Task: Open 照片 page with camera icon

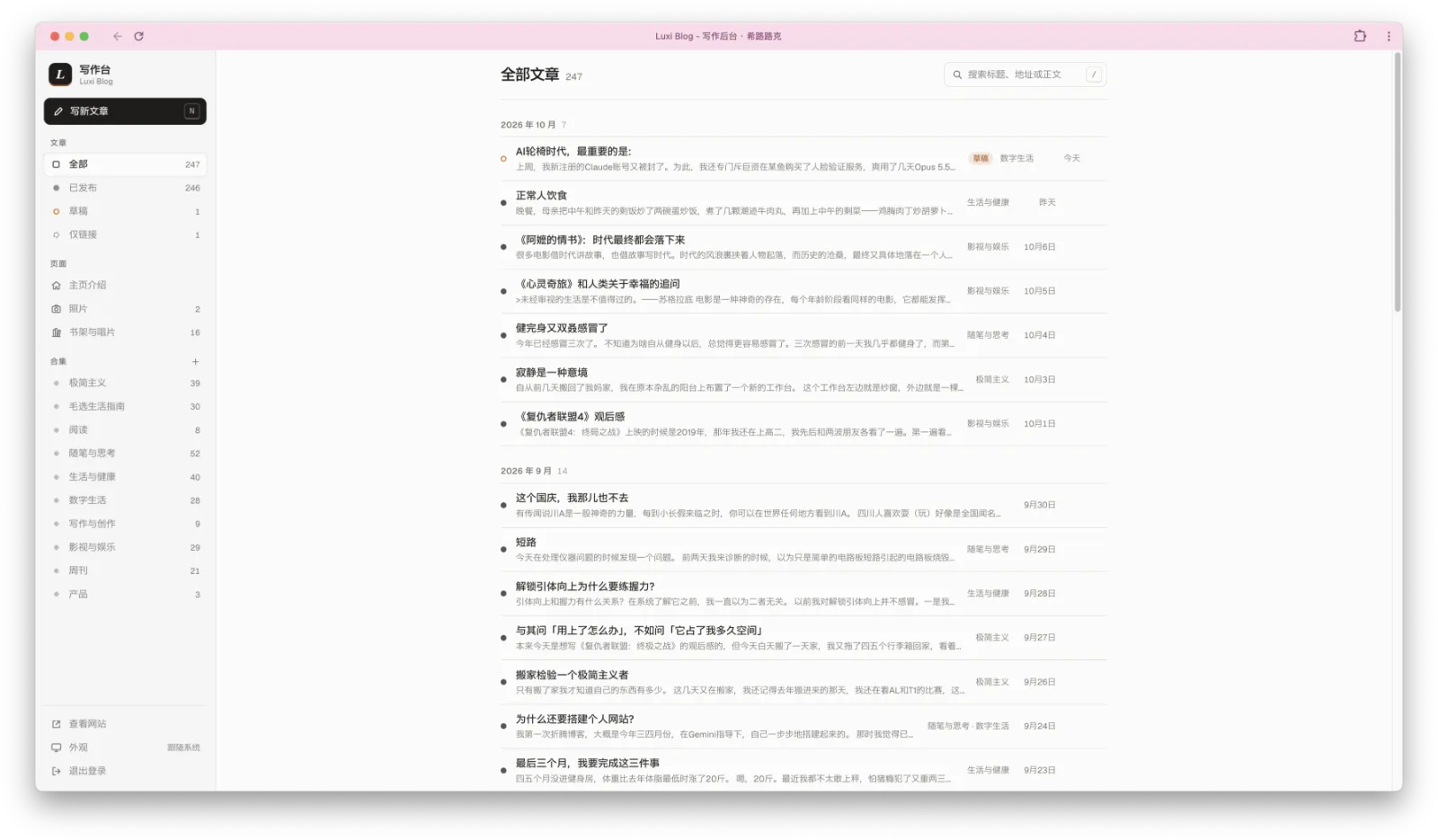Action: [125, 309]
